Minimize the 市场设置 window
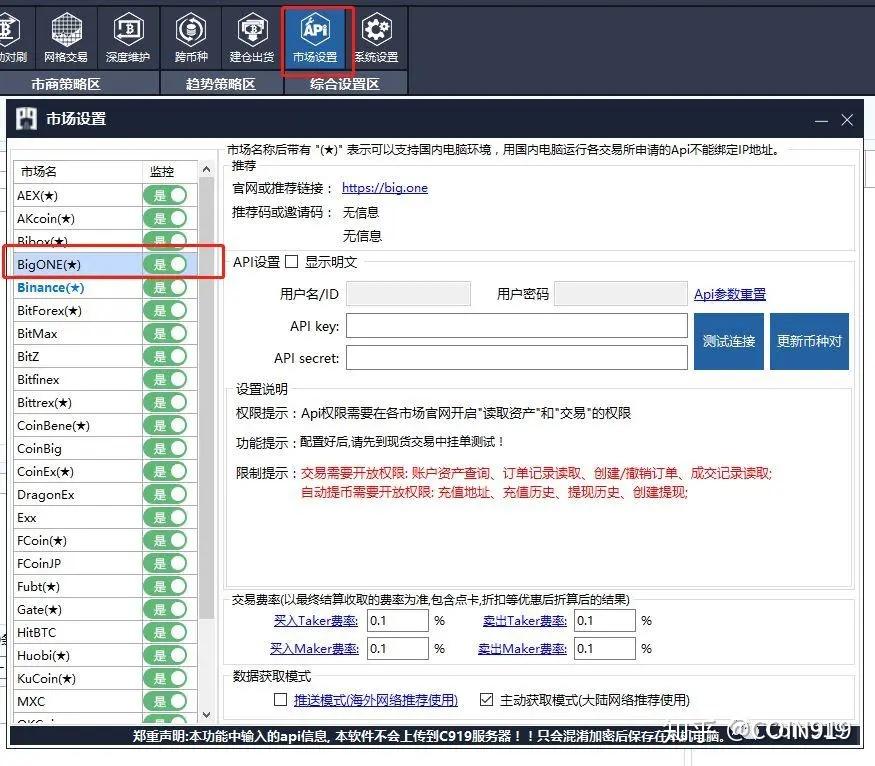This screenshot has width=875, height=766. (821, 120)
